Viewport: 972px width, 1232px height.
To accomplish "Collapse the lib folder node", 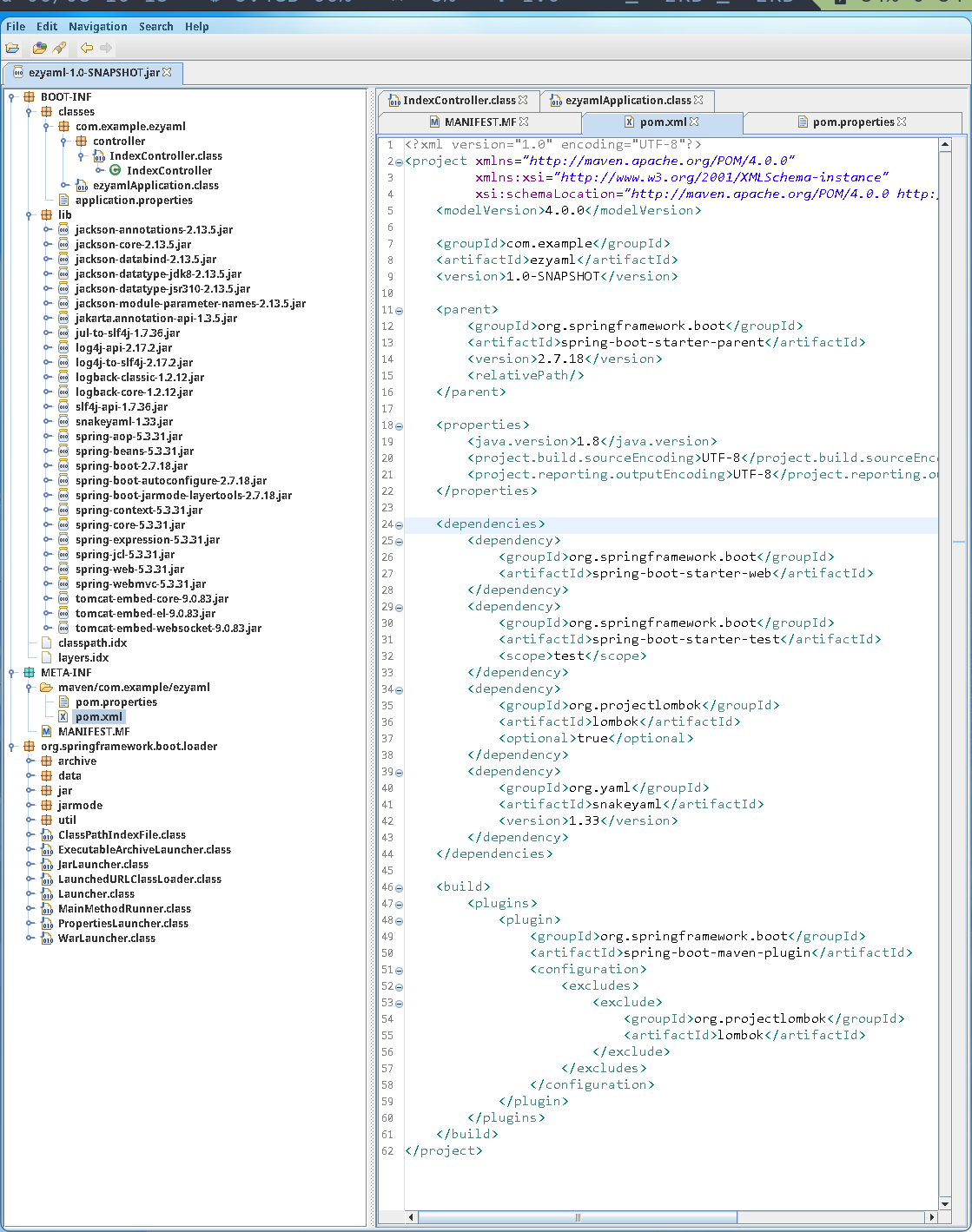I will pyautogui.click(x=30, y=215).
